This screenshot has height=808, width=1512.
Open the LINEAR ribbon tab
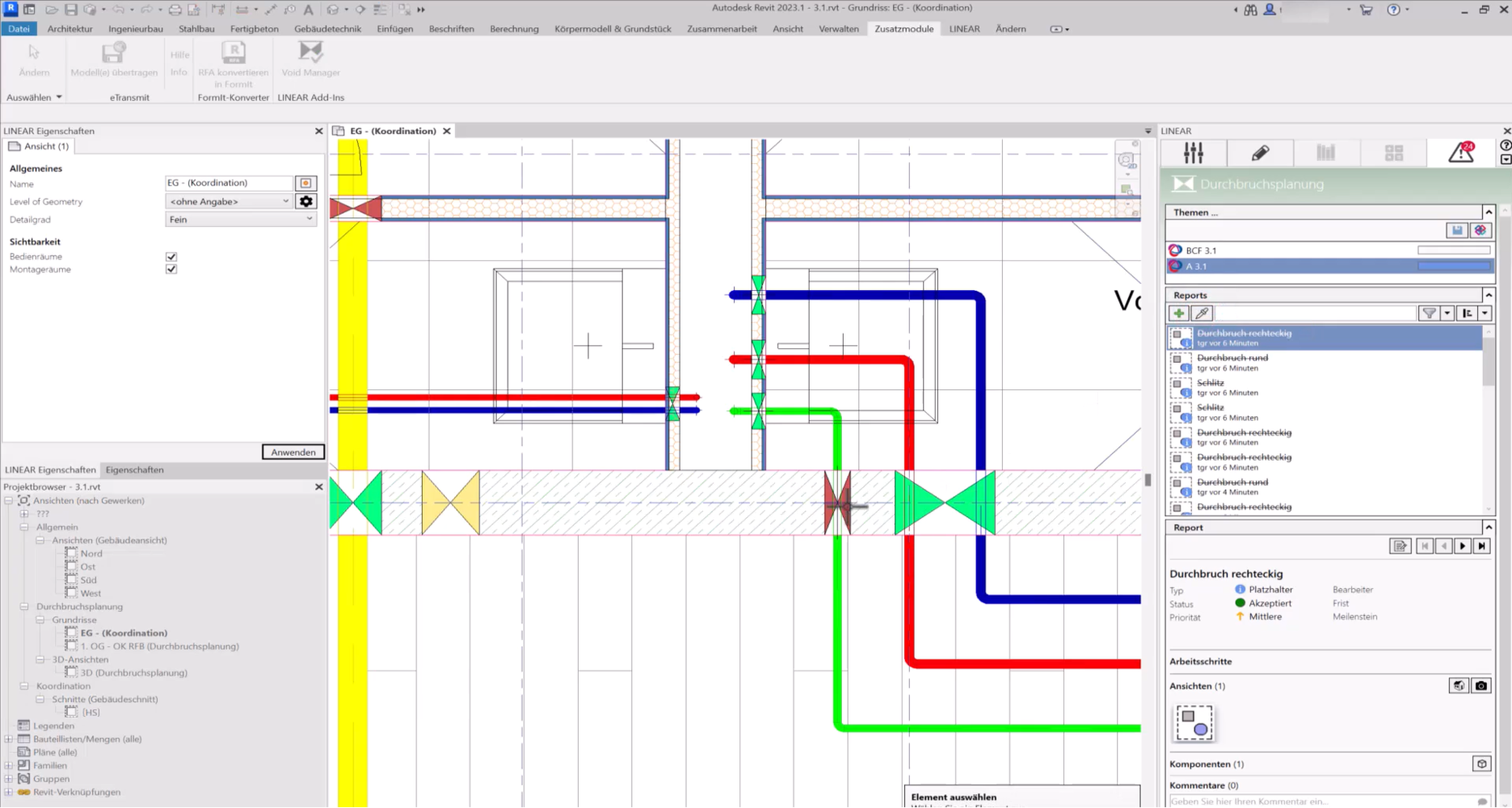click(x=964, y=28)
